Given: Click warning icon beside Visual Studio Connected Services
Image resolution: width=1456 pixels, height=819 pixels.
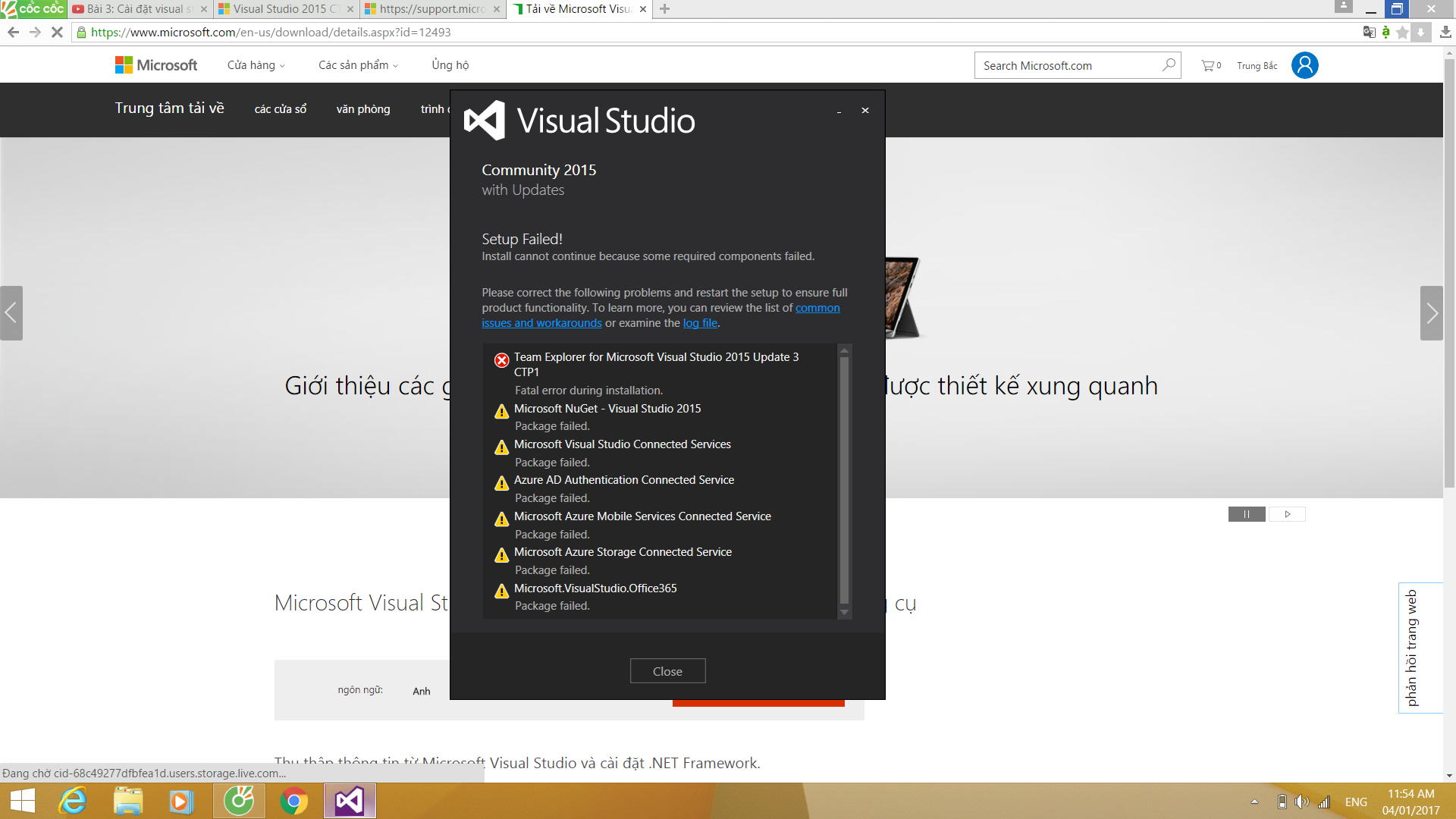Looking at the screenshot, I should pos(501,447).
